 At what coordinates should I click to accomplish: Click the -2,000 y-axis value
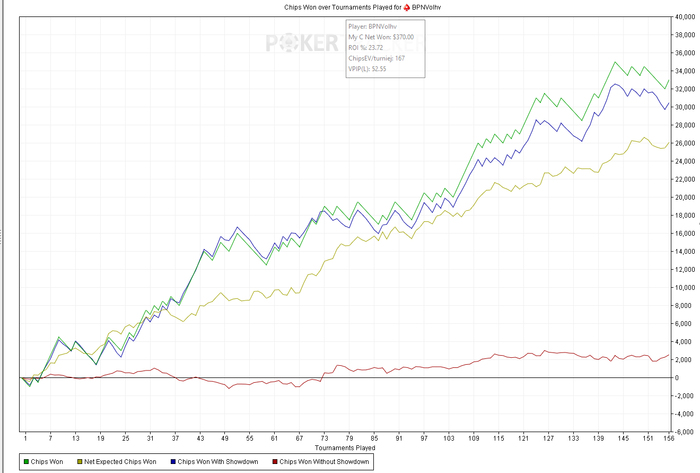coord(684,396)
